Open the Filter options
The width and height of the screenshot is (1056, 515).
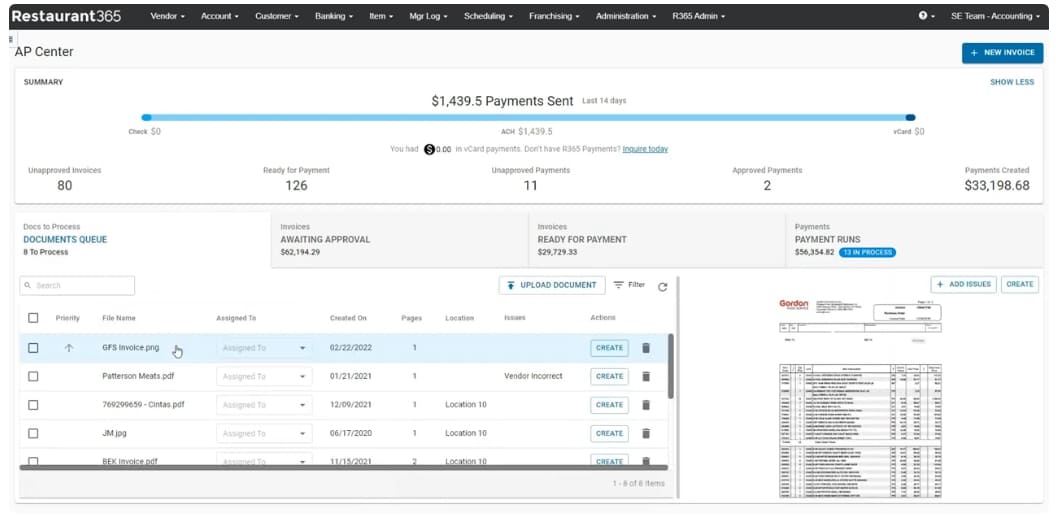pyautogui.click(x=629, y=285)
